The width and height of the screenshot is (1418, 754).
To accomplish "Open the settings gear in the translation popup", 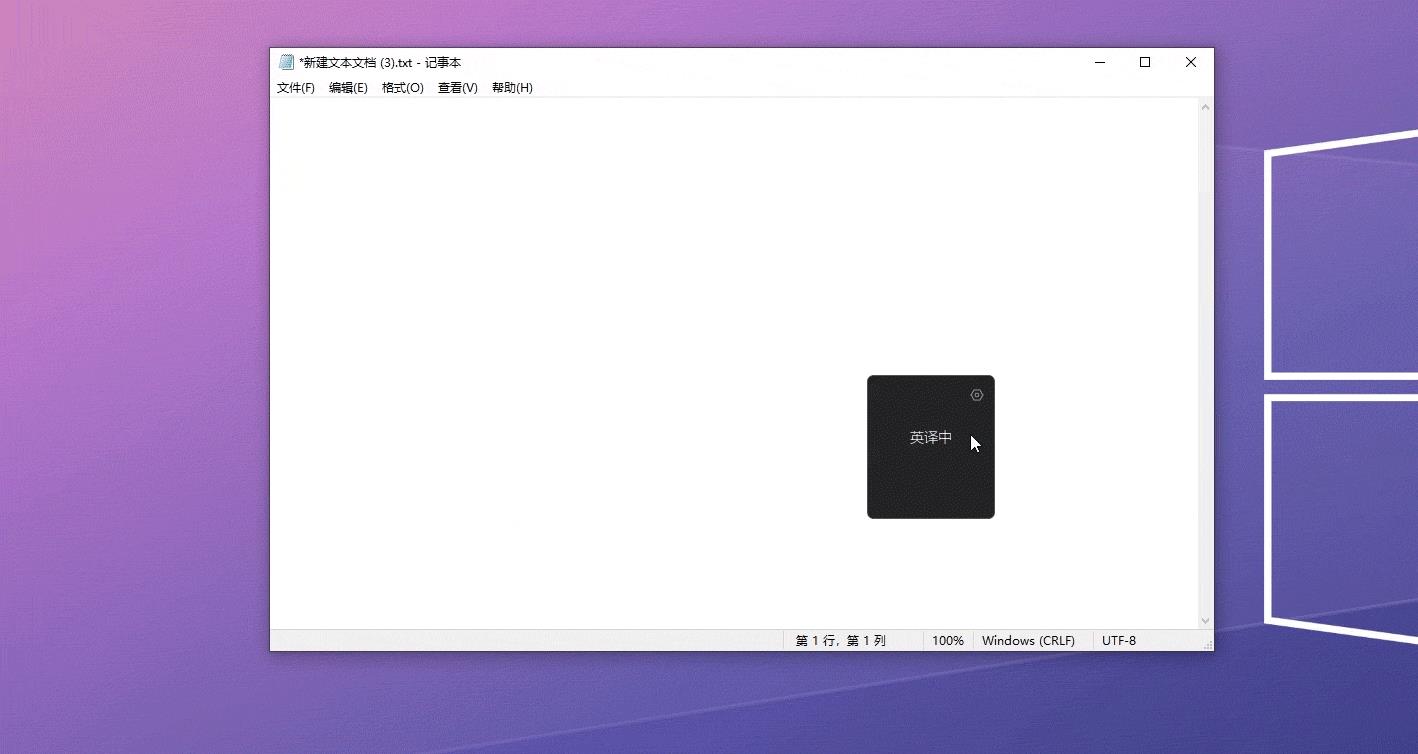I will coord(977,395).
